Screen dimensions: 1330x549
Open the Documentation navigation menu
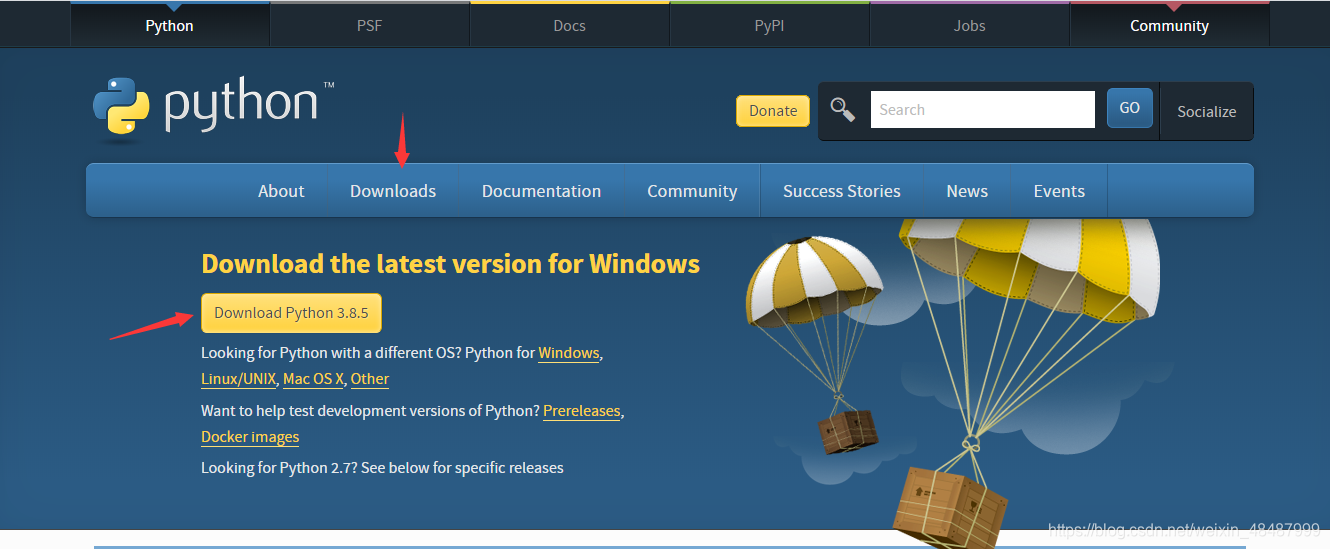(x=541, y=191)
